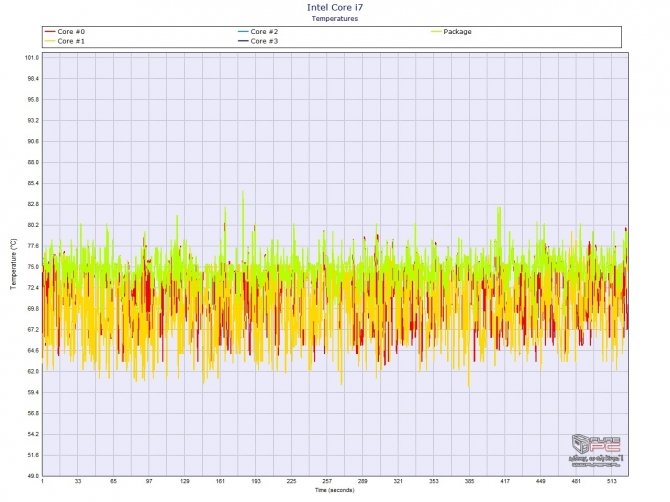Screen dimensions: 670x502
Task: Click the 385 x-axis tick label
Action: (469, 481)
